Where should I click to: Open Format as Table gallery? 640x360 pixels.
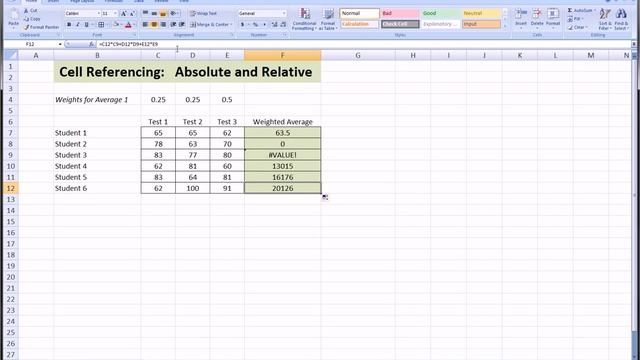tap(328, 19)
